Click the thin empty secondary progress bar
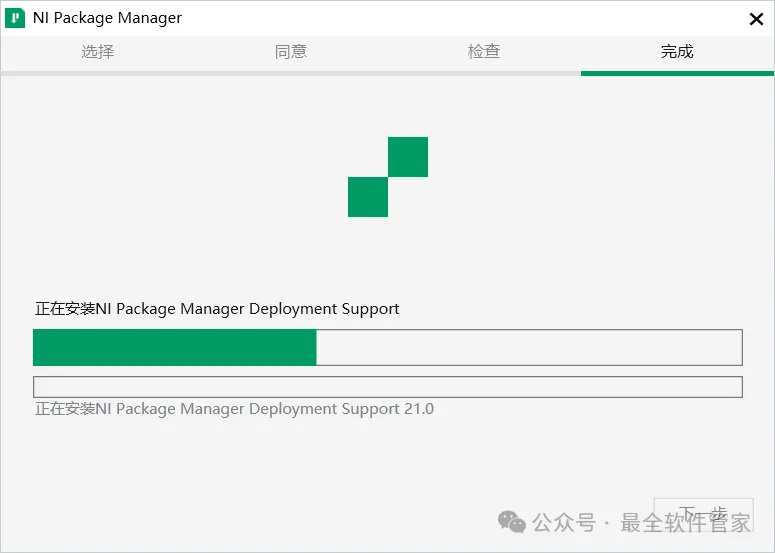 [x=388, y=387]
